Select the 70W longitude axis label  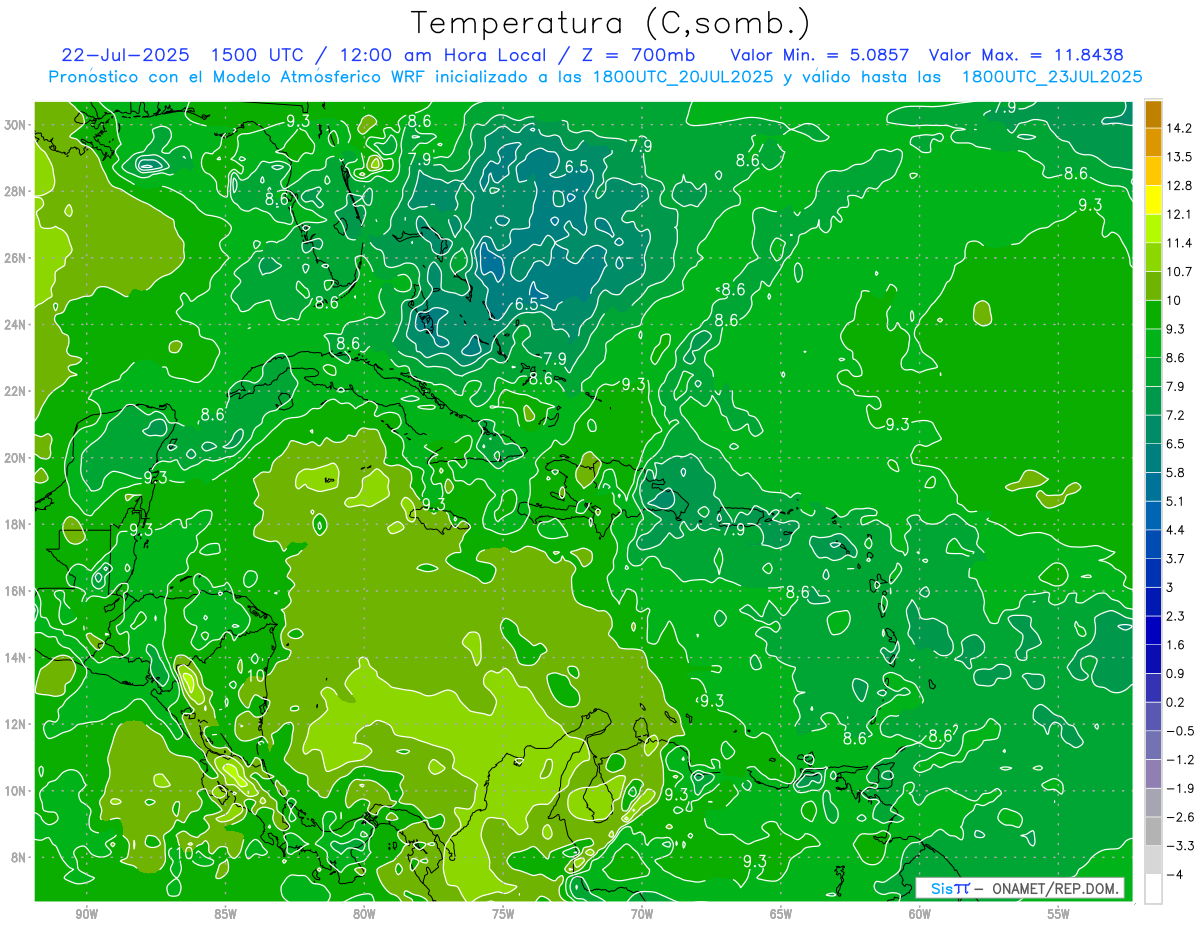coord(642,914)
